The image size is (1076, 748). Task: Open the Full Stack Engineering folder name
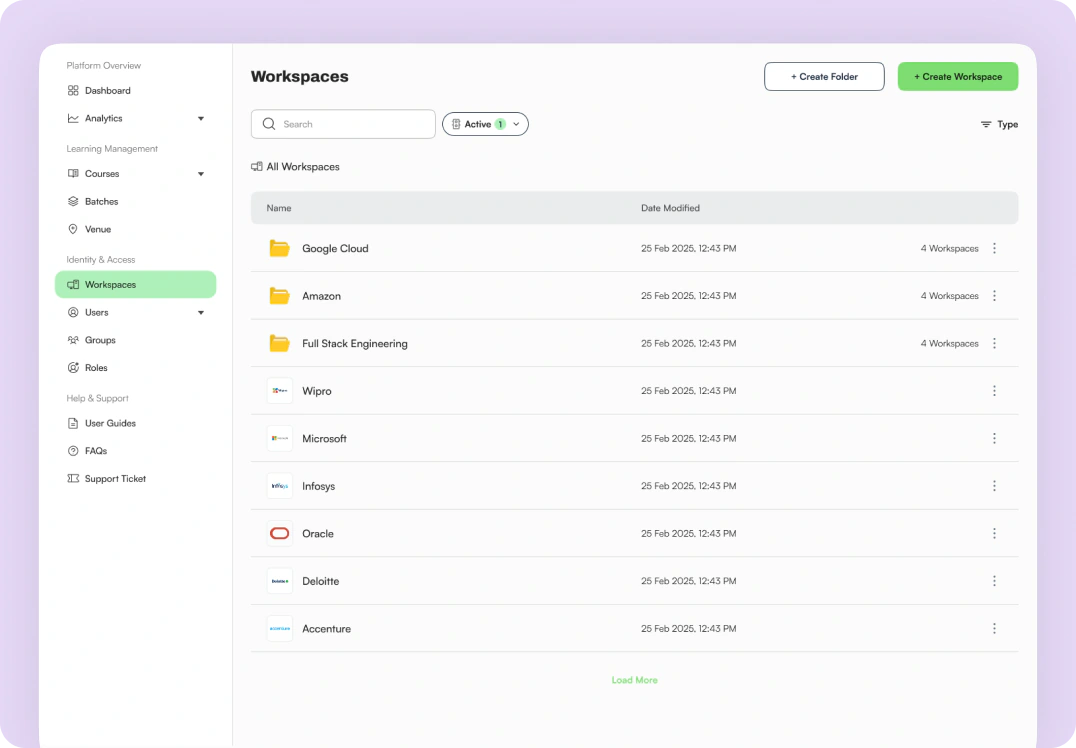[x=355, y=343]
